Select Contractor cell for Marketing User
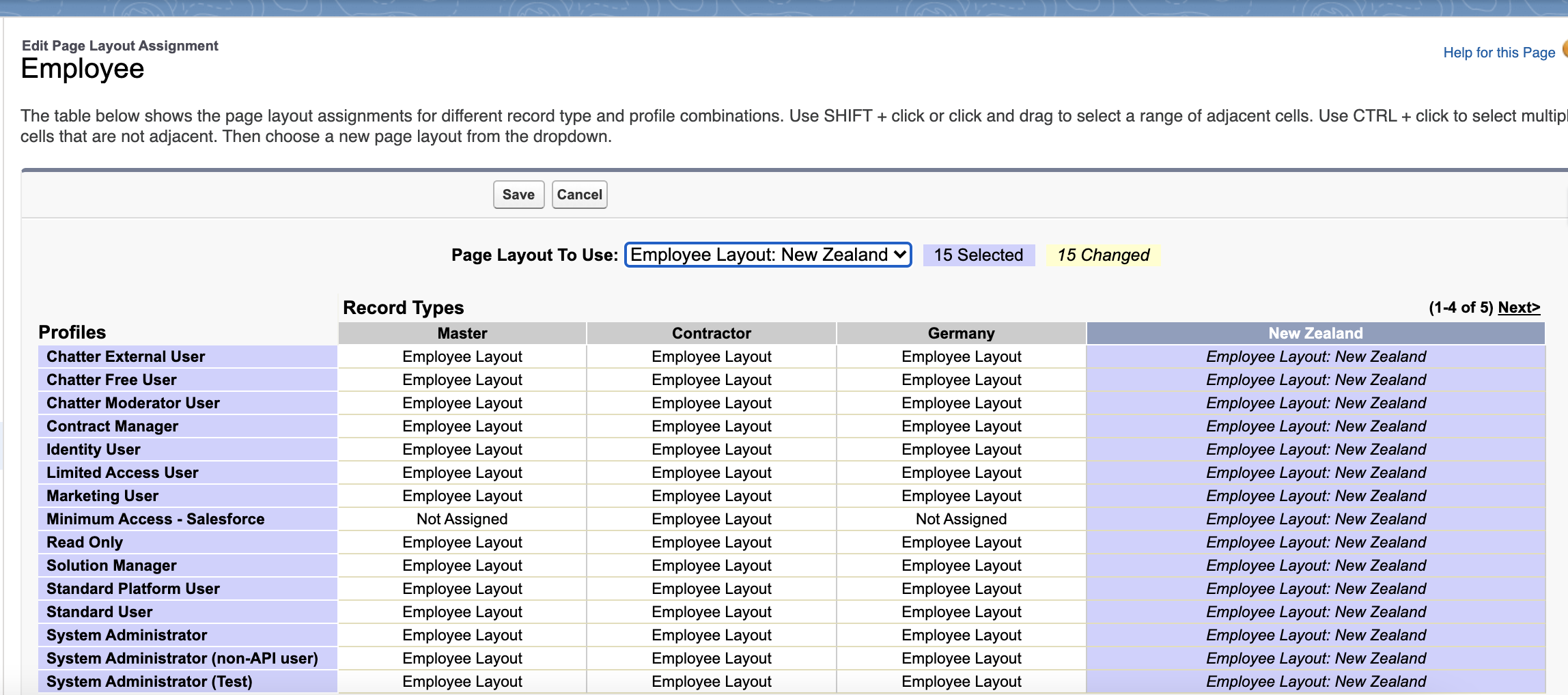The image size is (1568, 695). (711, 496)
